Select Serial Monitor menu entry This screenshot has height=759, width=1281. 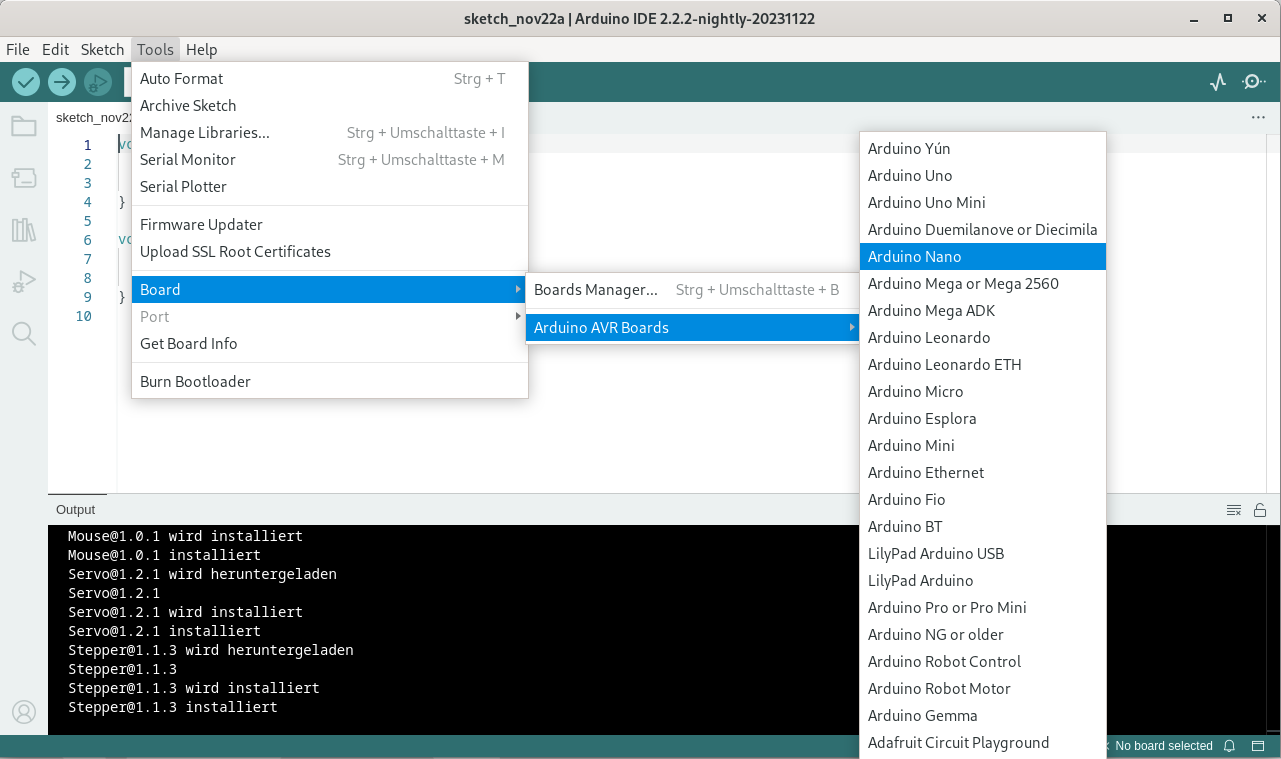point(330,159)
